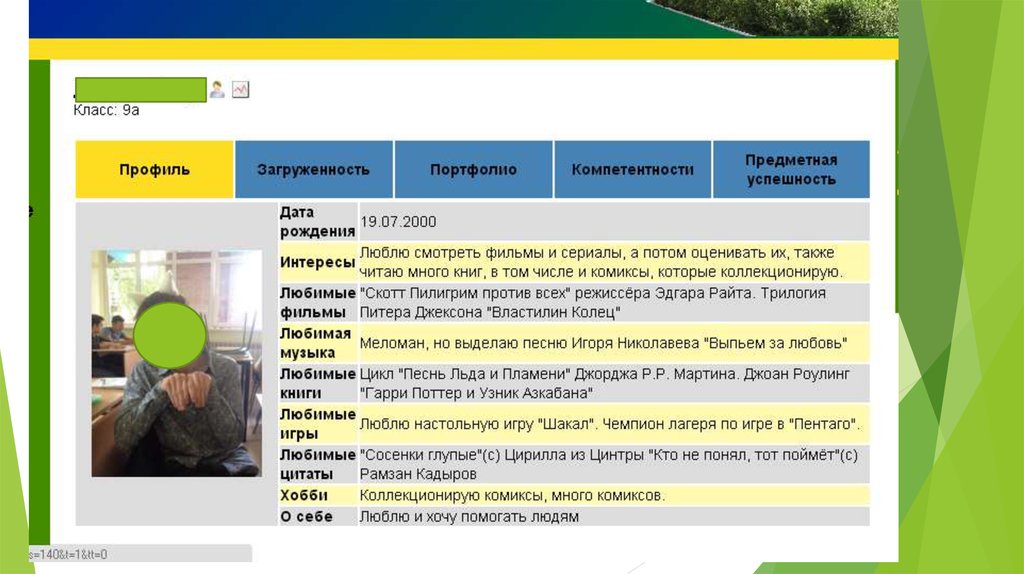Click the Любимые фильмы label
The height and width of the screenshot is (574, 1024).
tap(317, 302)
